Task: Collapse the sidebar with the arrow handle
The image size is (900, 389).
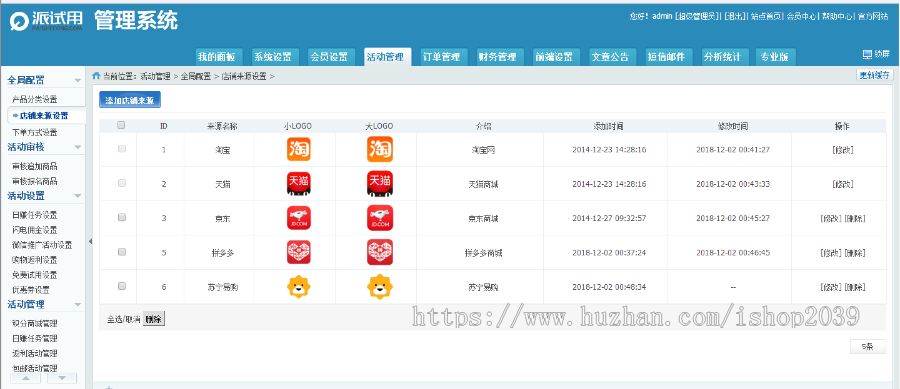Action: pyautogui.click(x=90, y=242)
